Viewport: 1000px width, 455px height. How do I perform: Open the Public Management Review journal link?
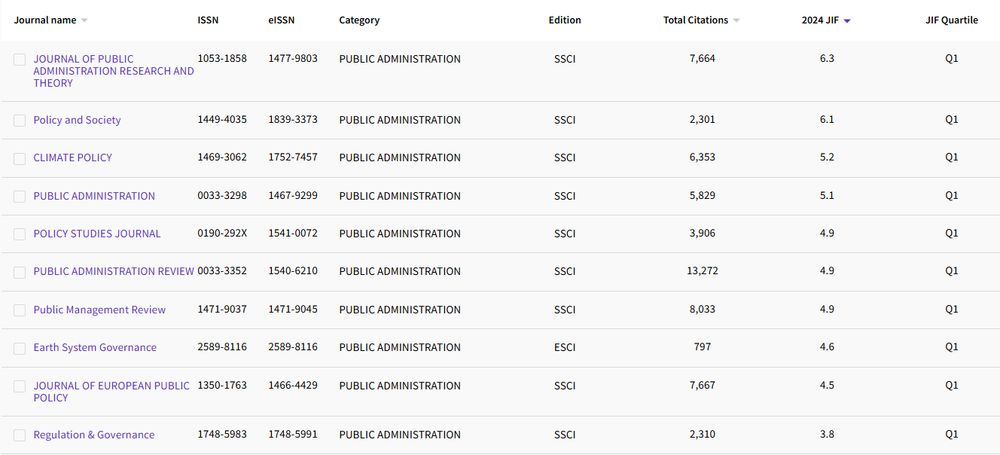pyautogui.click(x=99, y=310)
